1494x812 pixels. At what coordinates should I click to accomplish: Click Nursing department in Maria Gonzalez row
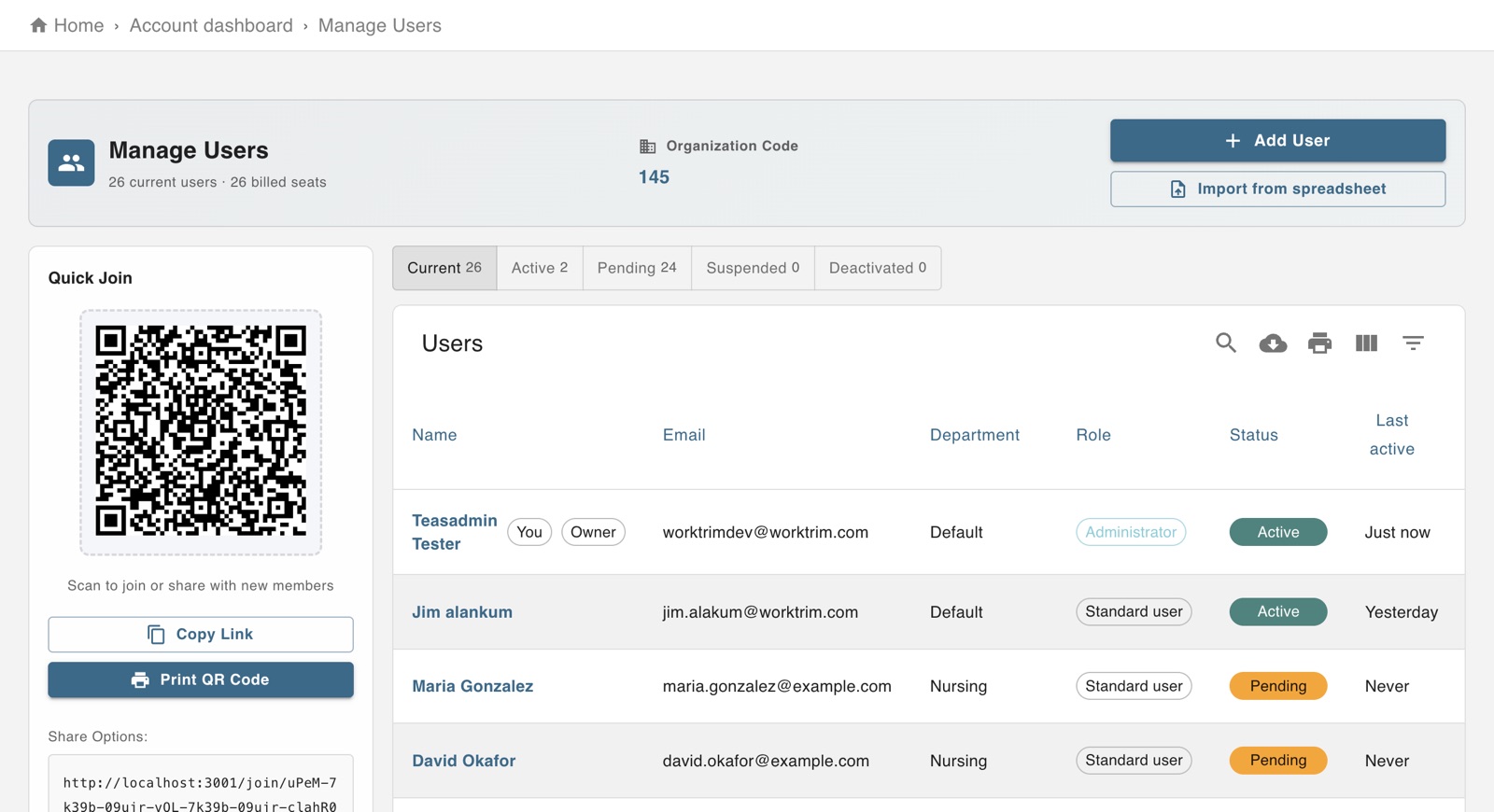coord(958,686)
